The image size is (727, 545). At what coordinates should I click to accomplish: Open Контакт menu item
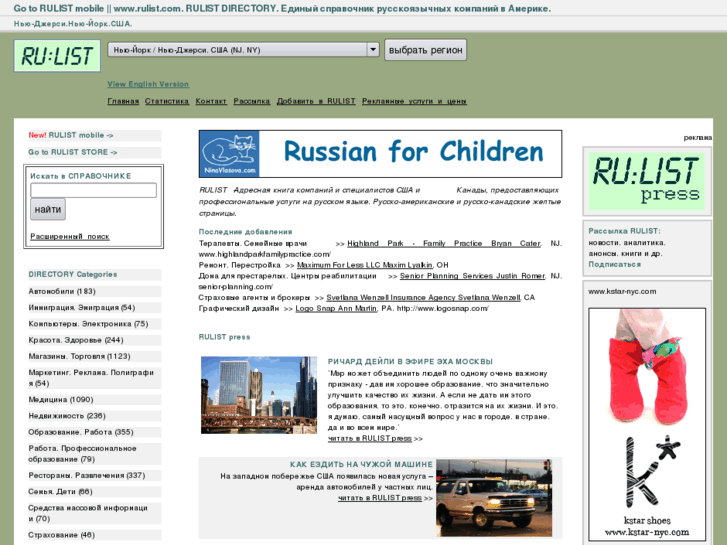pyautogui.click(x=211, y=101)
